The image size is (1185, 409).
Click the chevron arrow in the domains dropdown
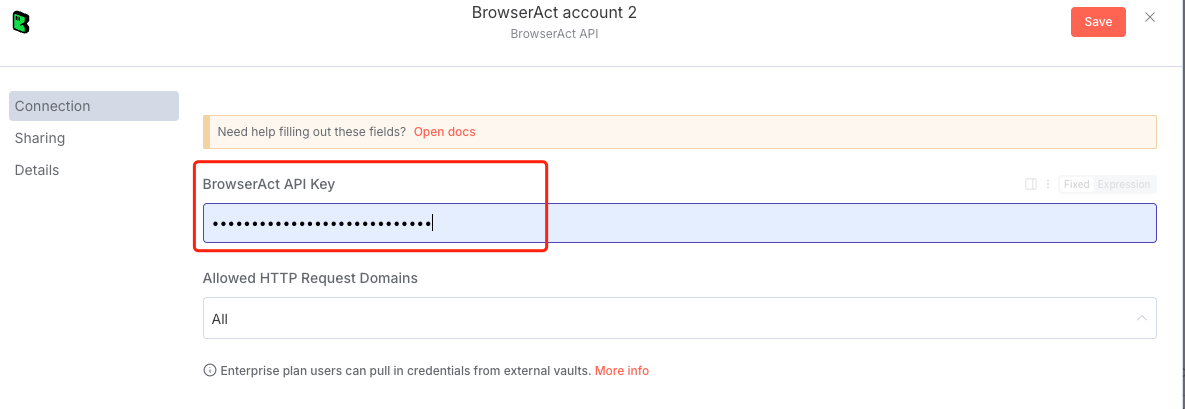pos(1141,319)
